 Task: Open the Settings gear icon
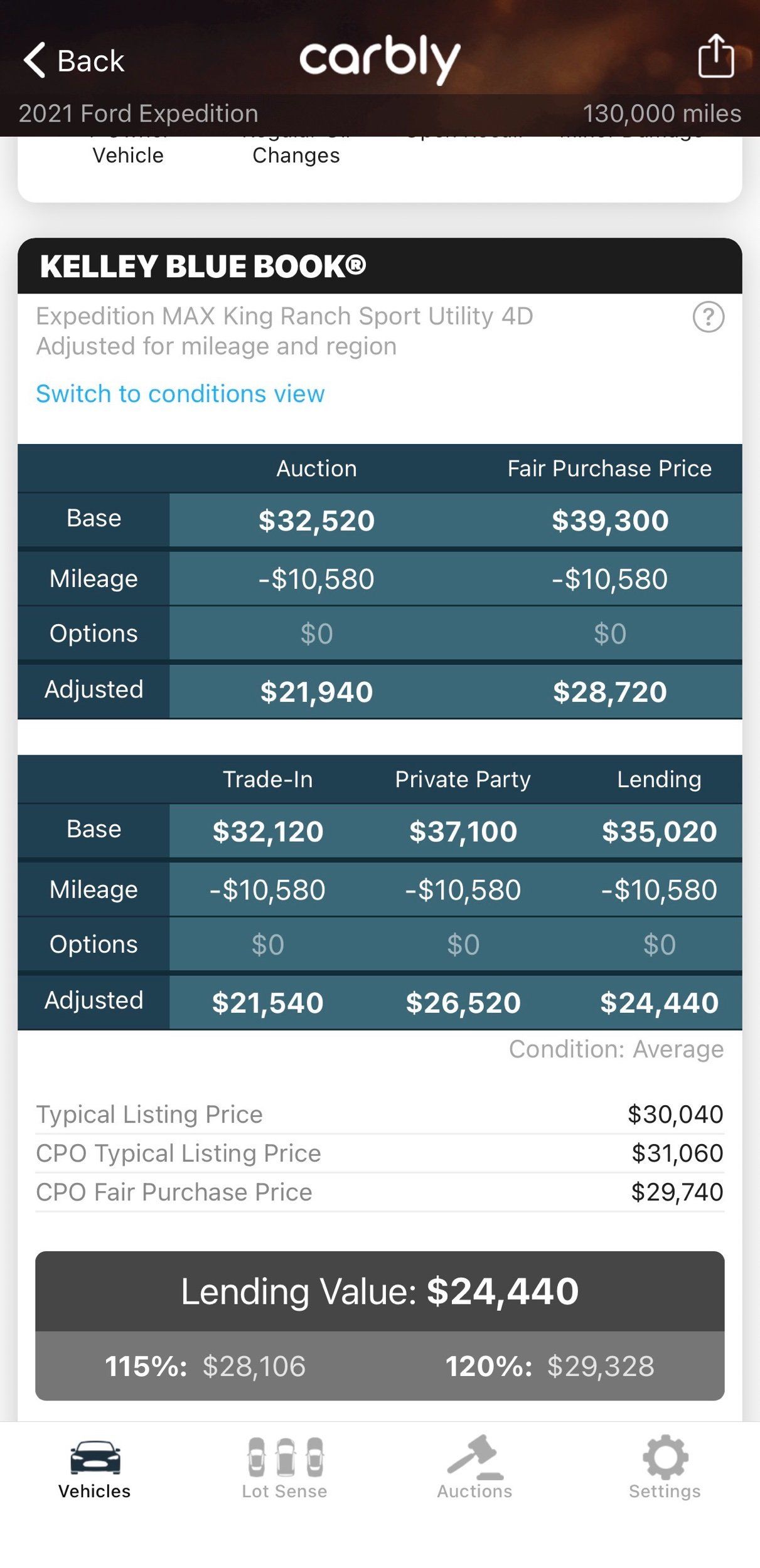[665, 1456]
